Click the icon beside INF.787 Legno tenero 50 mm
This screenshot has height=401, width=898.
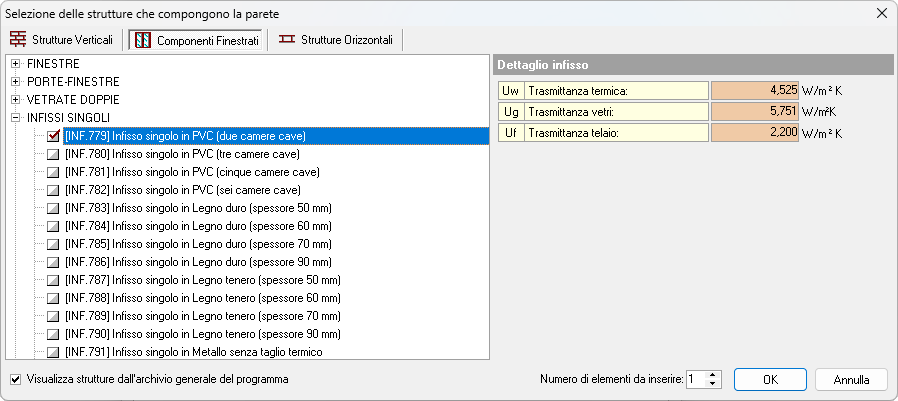pos(54,280)
